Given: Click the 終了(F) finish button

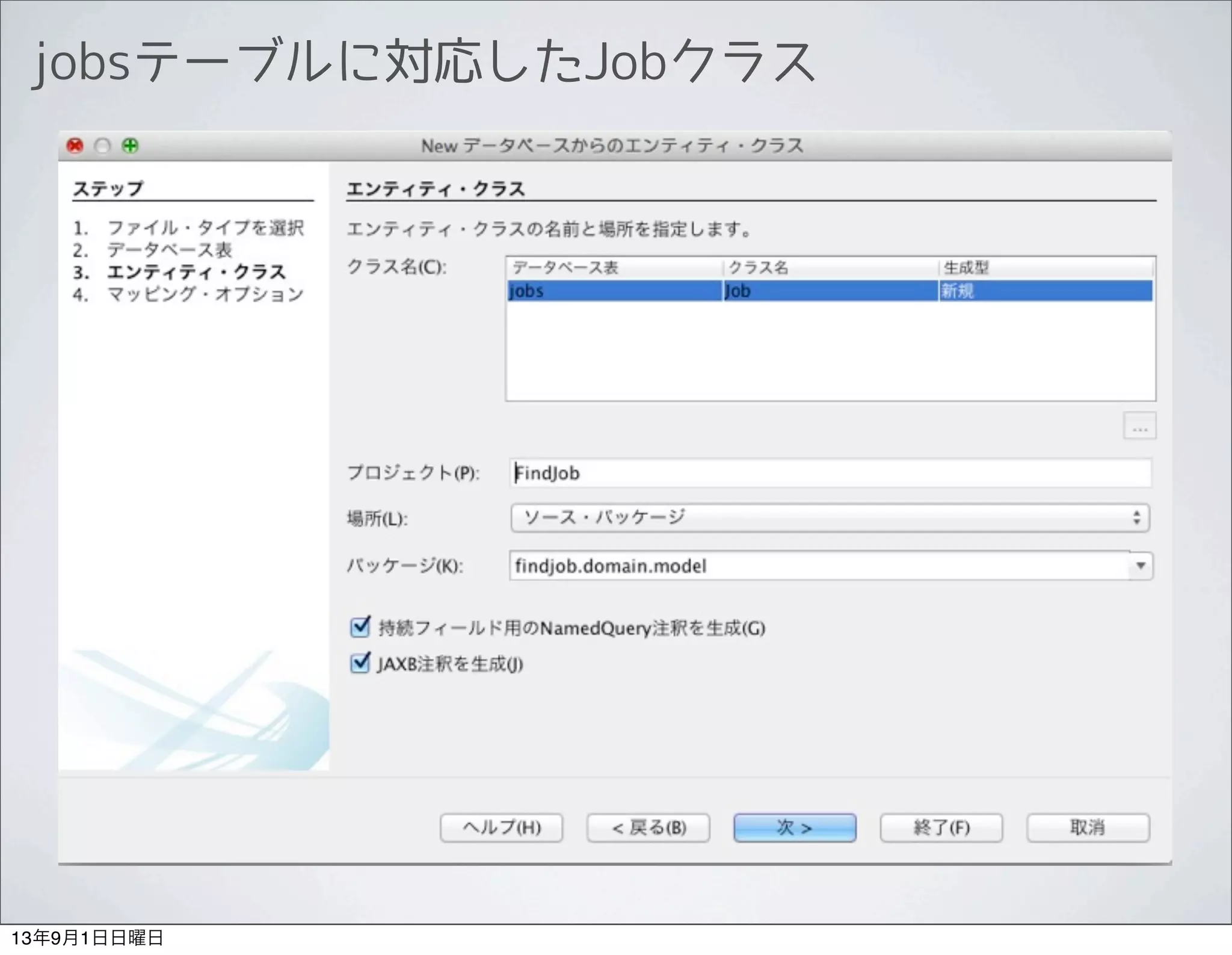Looking at the screenshot, I should click(x=941, y=827).
